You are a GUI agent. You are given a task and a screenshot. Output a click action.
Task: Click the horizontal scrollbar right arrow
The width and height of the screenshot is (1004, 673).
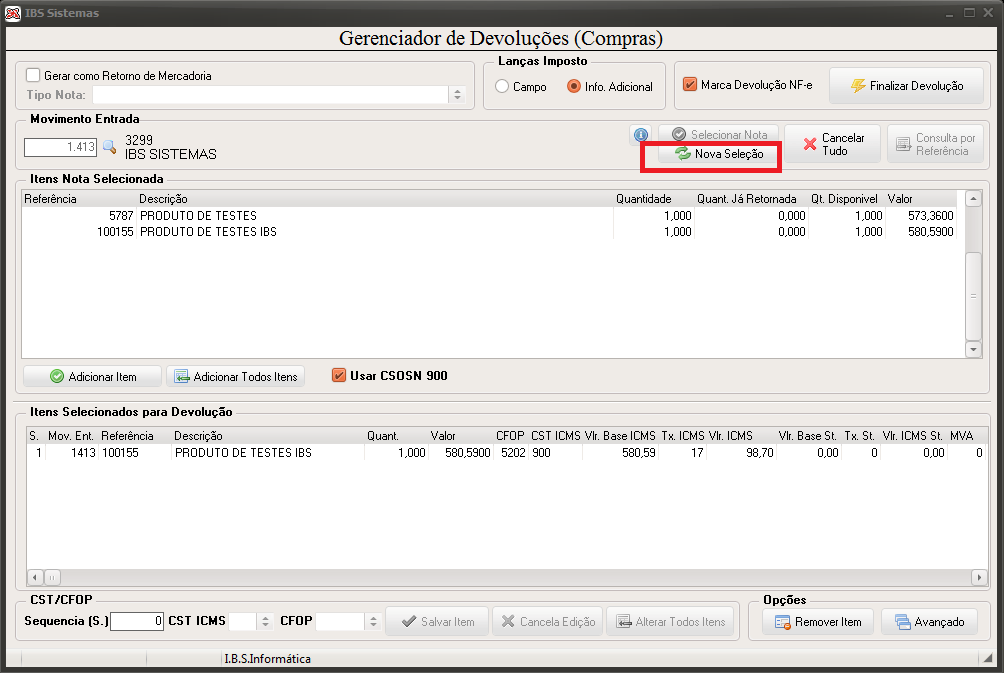pos(979,577)
